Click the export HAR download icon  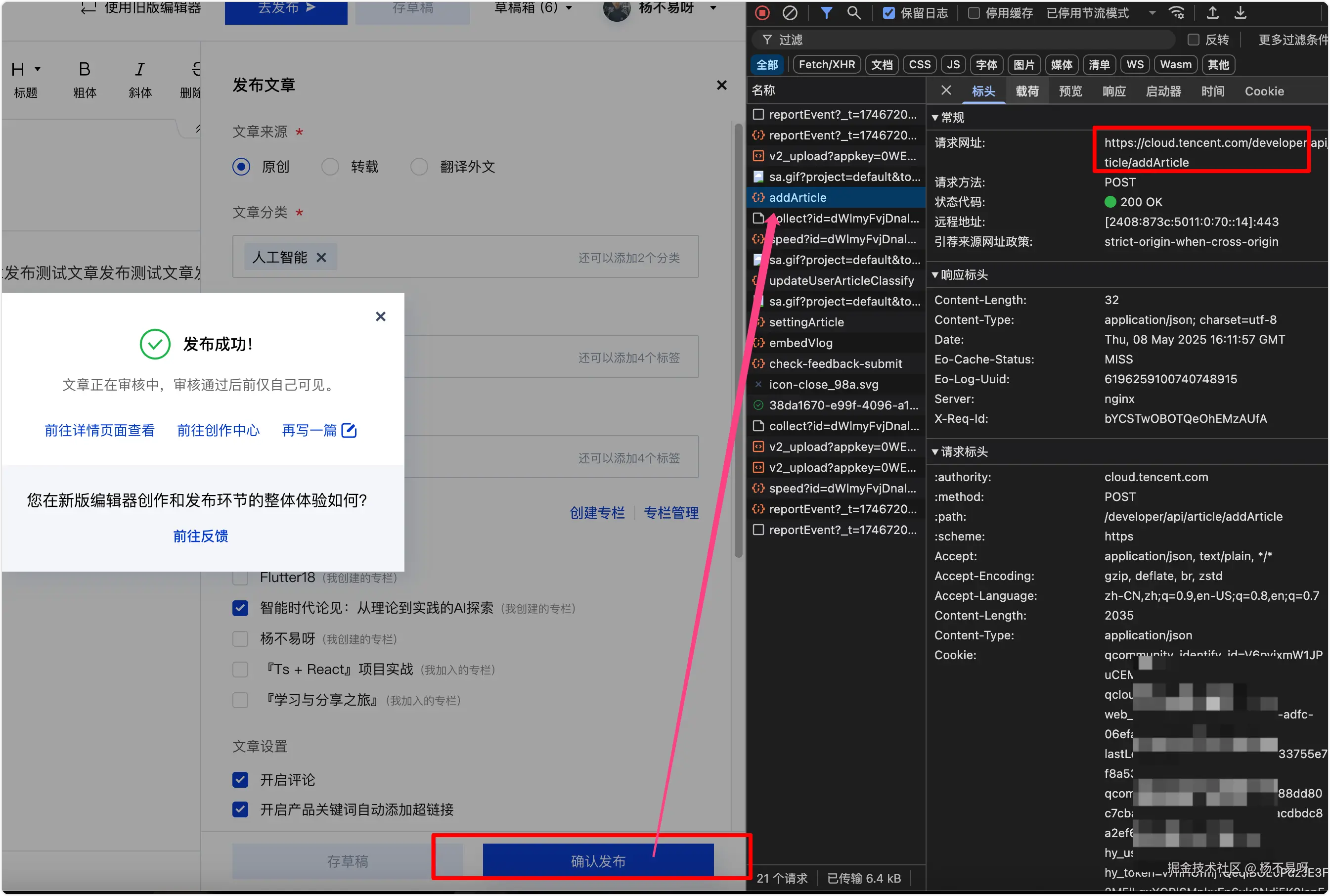point(1241,12)
